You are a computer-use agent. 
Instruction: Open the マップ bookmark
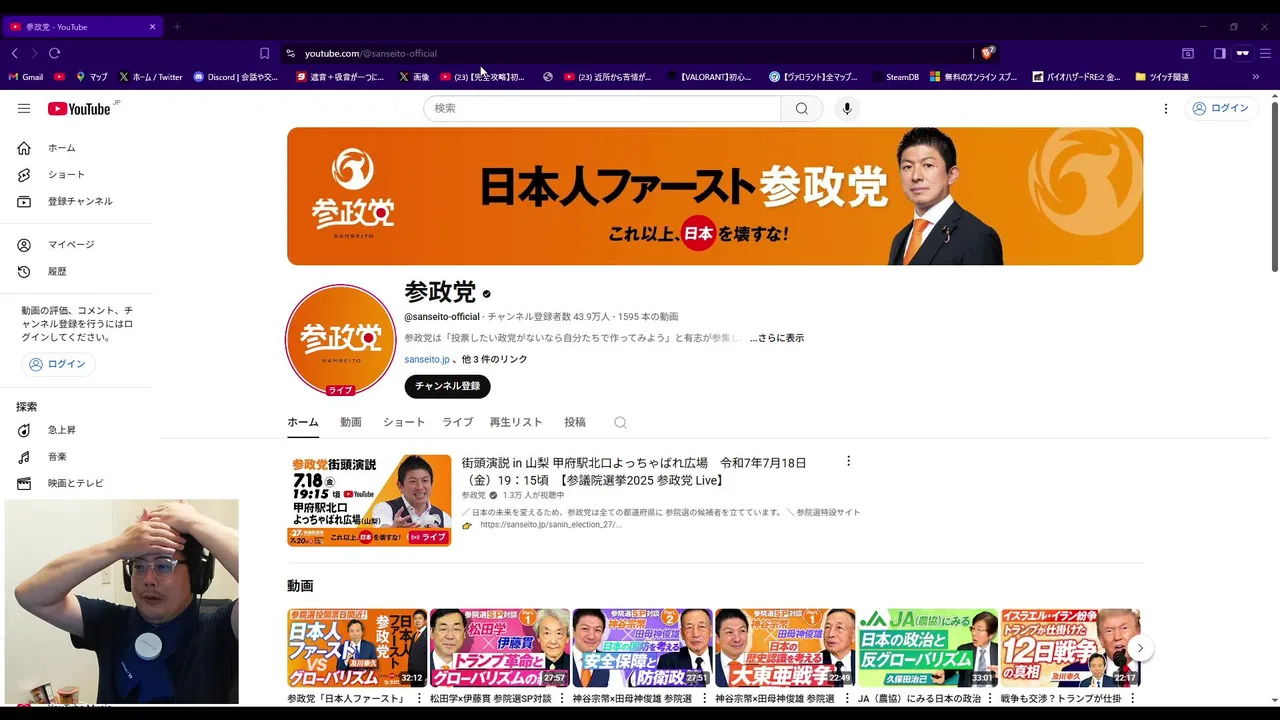coord(92,77)
